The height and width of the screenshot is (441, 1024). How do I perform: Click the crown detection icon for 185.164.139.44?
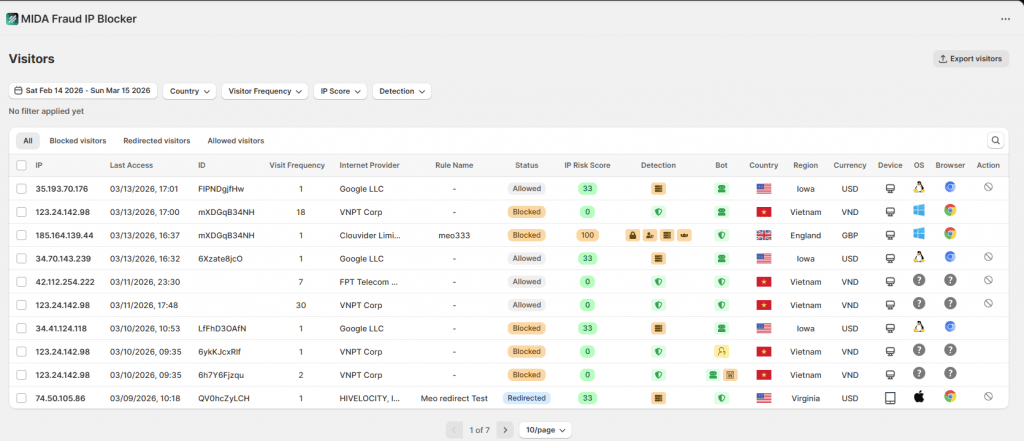click(684, 235)
